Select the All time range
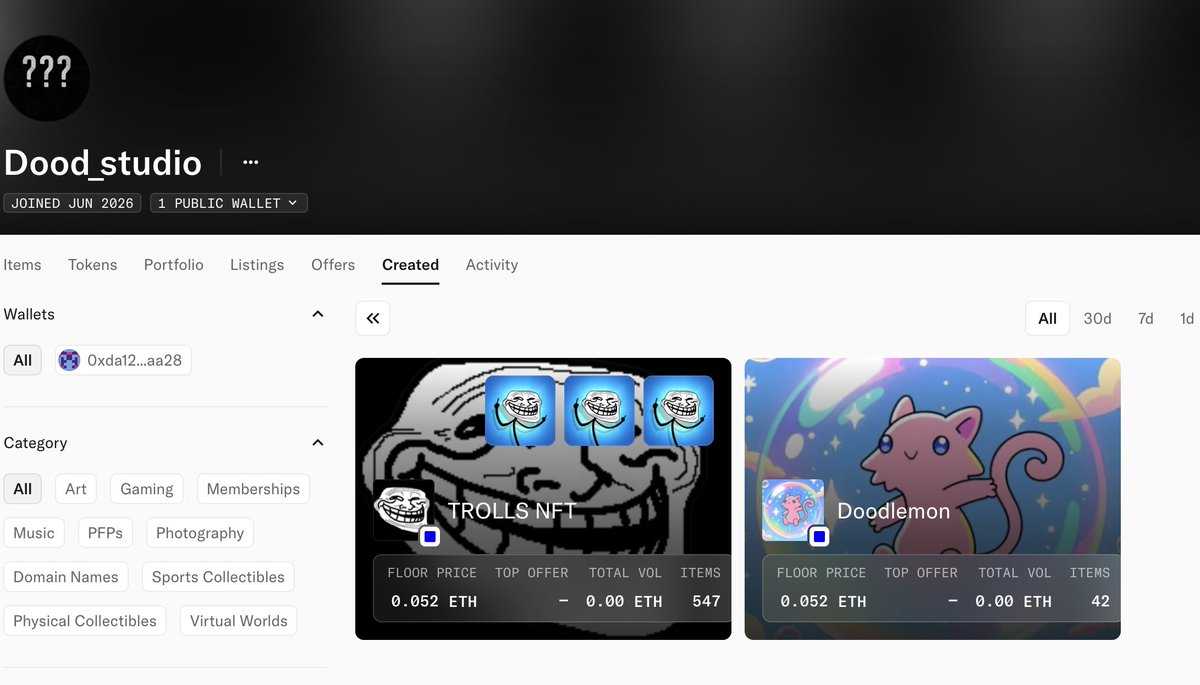1200x685 pixels. [x=1047, y=318]
